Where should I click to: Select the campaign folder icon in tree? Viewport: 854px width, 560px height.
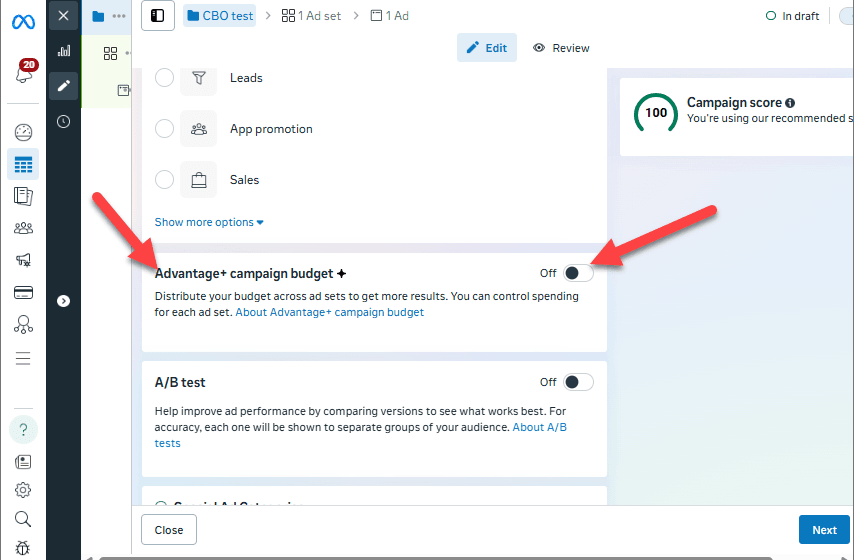coord(98,16)
